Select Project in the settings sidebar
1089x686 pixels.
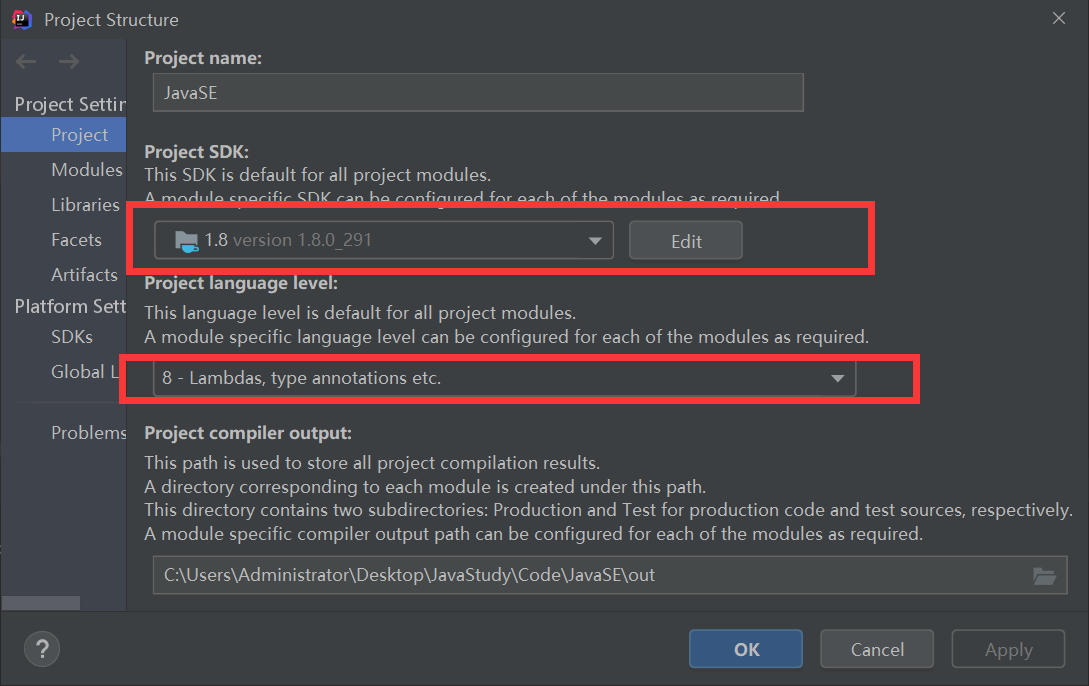pyautogui.click(x=80, y=135)
